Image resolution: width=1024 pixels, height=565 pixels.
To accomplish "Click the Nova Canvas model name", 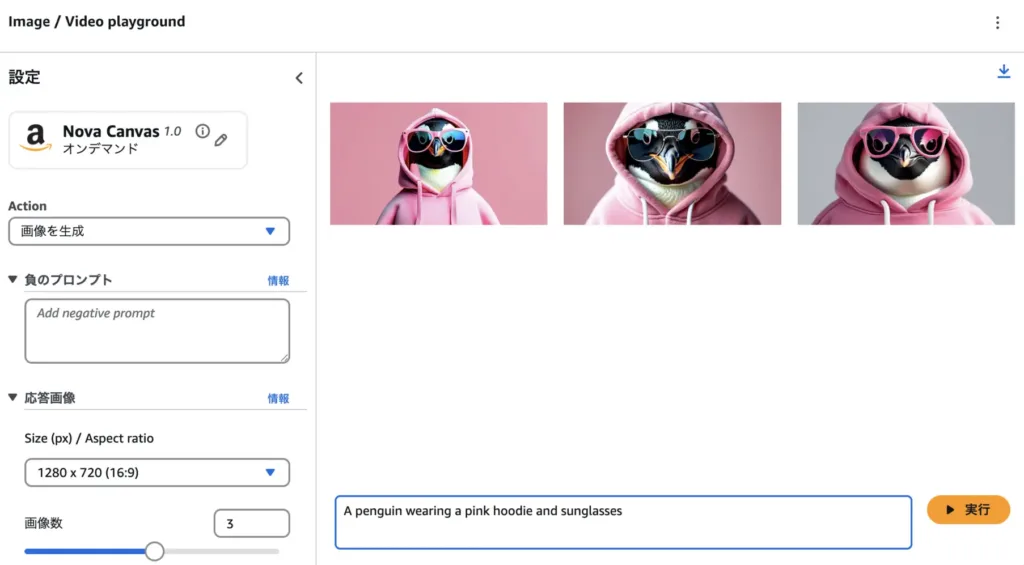I will pyautogui.click(x=111, y=131).
